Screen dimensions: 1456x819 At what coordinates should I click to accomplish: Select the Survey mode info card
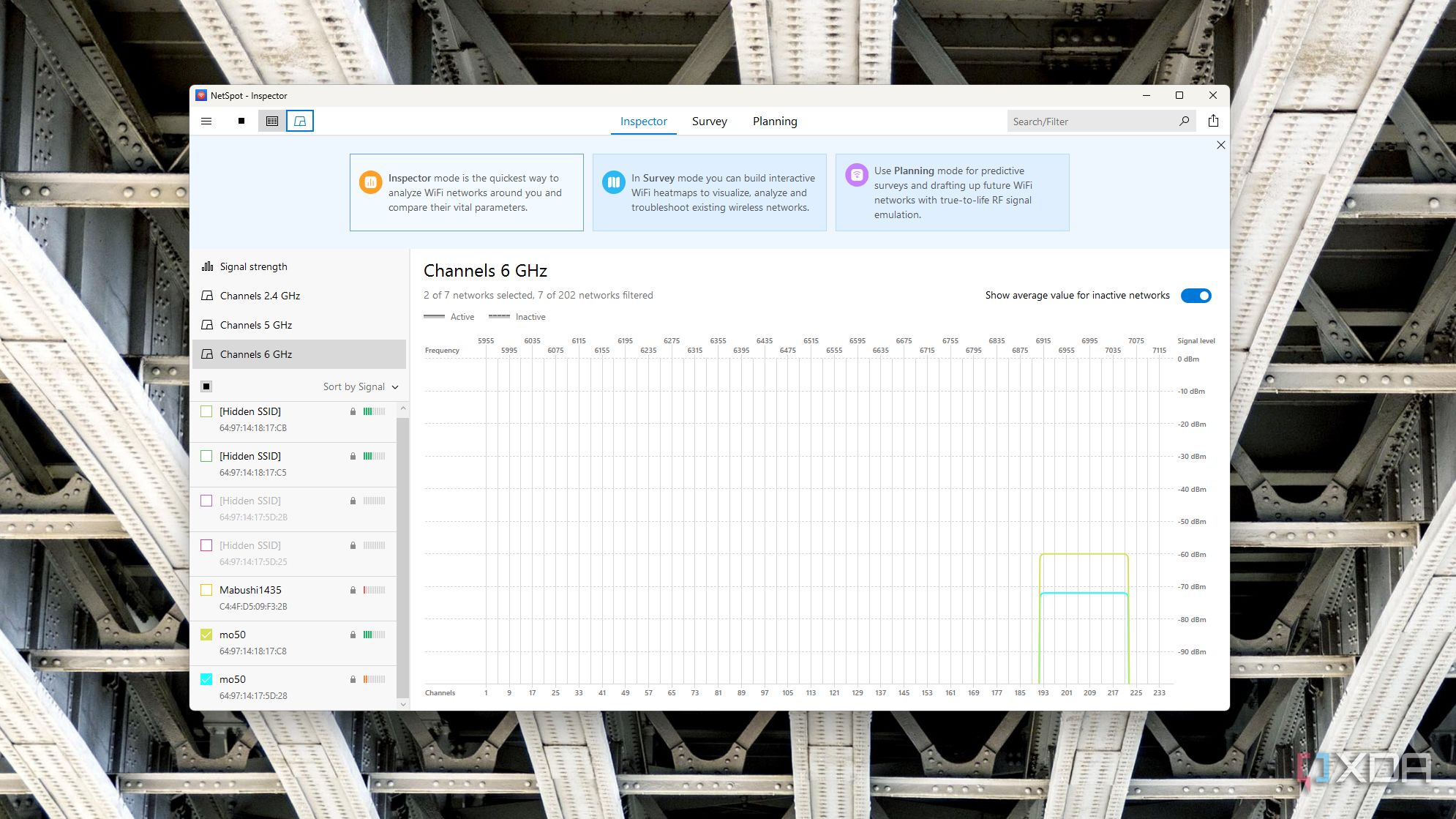coord(710,192)
